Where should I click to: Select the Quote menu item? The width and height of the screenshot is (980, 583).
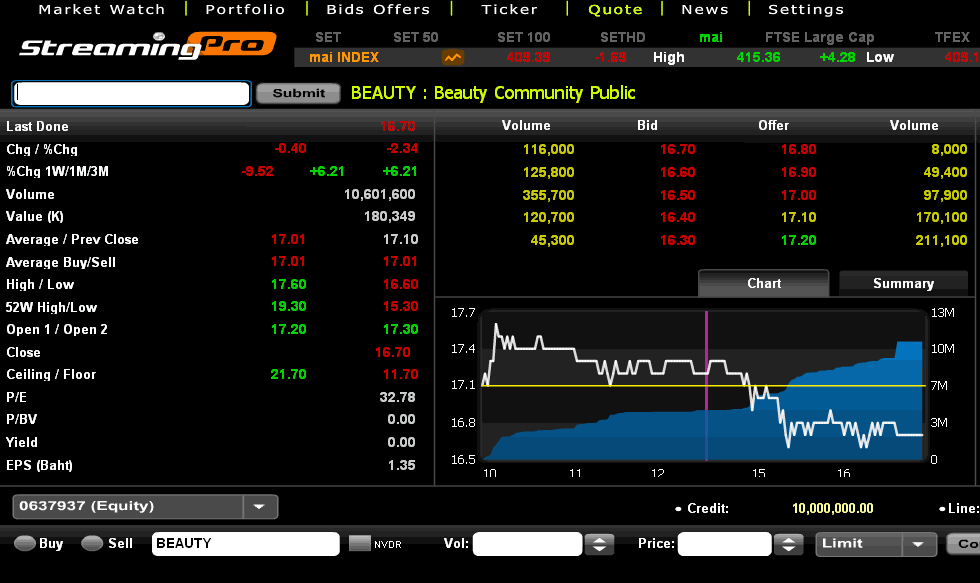[x=616, y=9]
